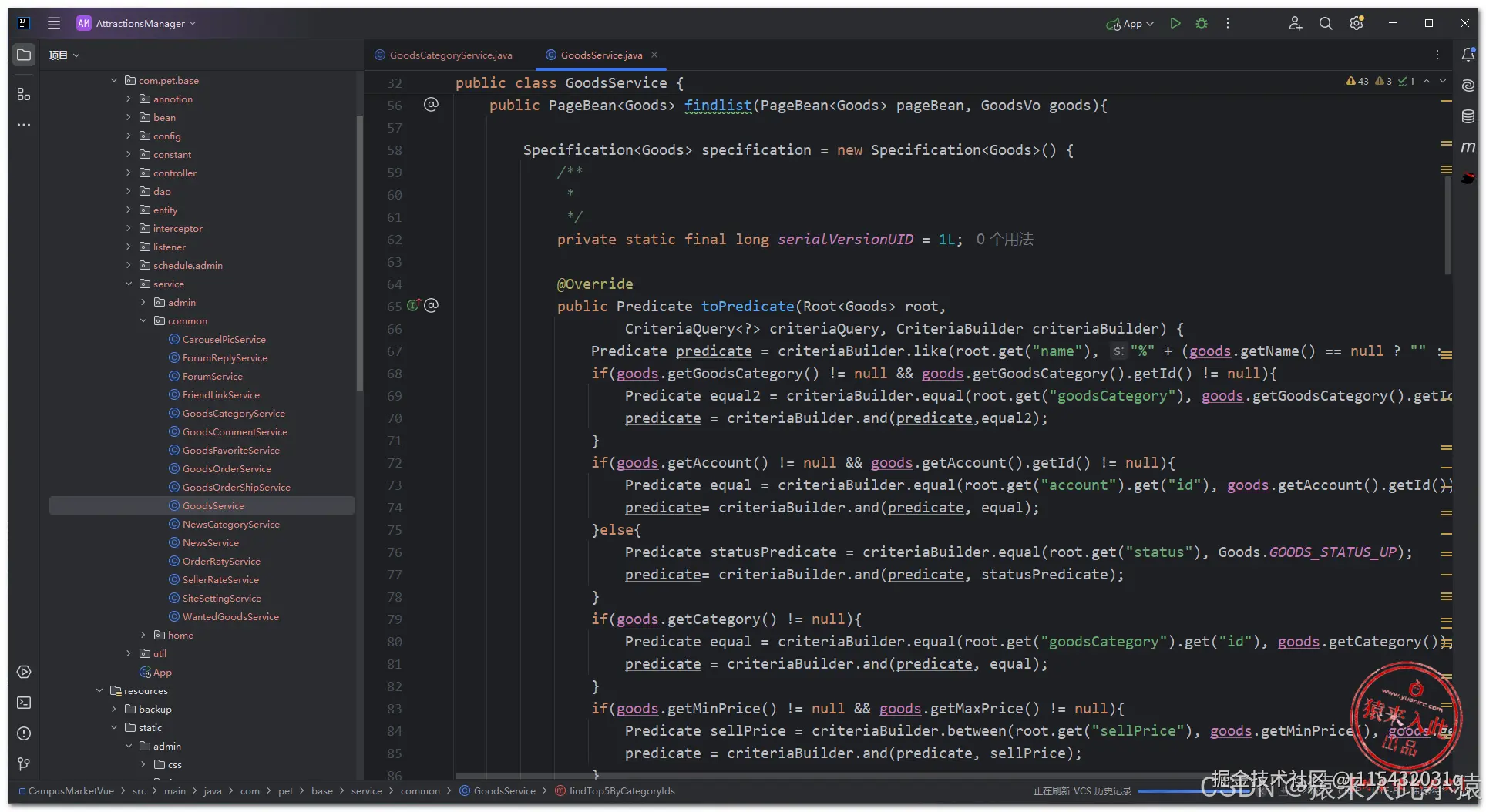Collapse the common package

(143, 320)
